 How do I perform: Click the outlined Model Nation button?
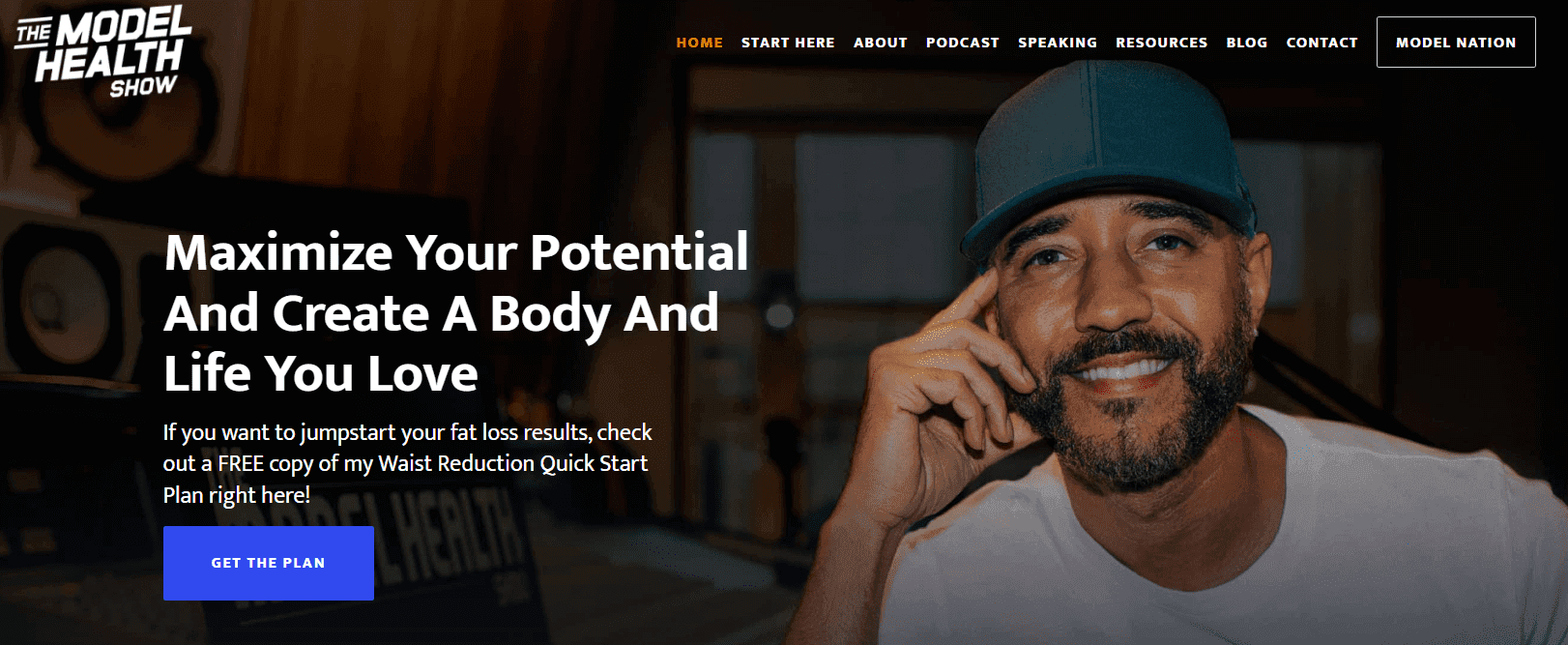[1456, 43]
